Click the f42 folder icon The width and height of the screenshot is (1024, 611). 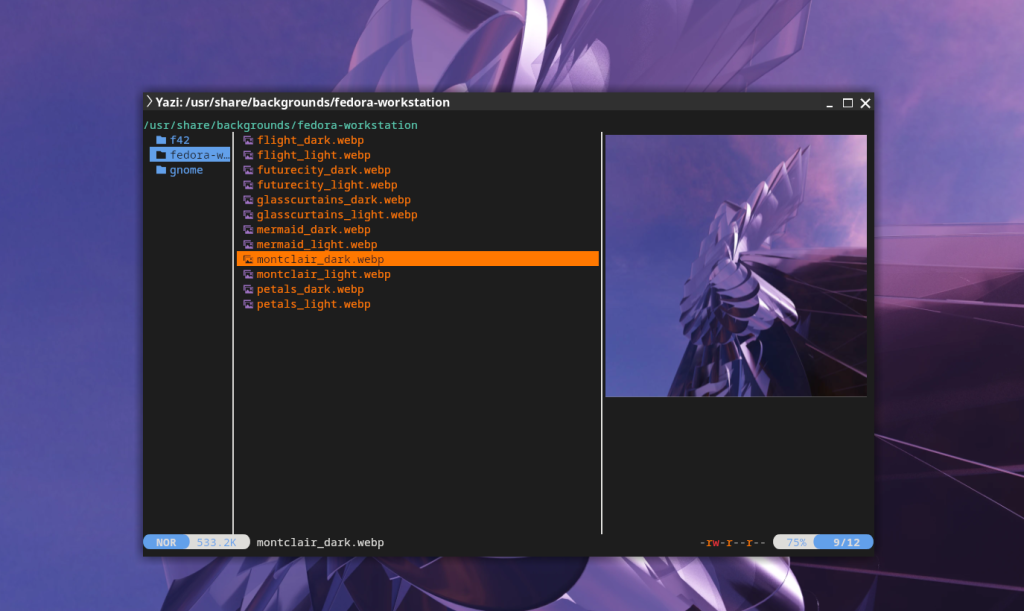tap(161, 140)
